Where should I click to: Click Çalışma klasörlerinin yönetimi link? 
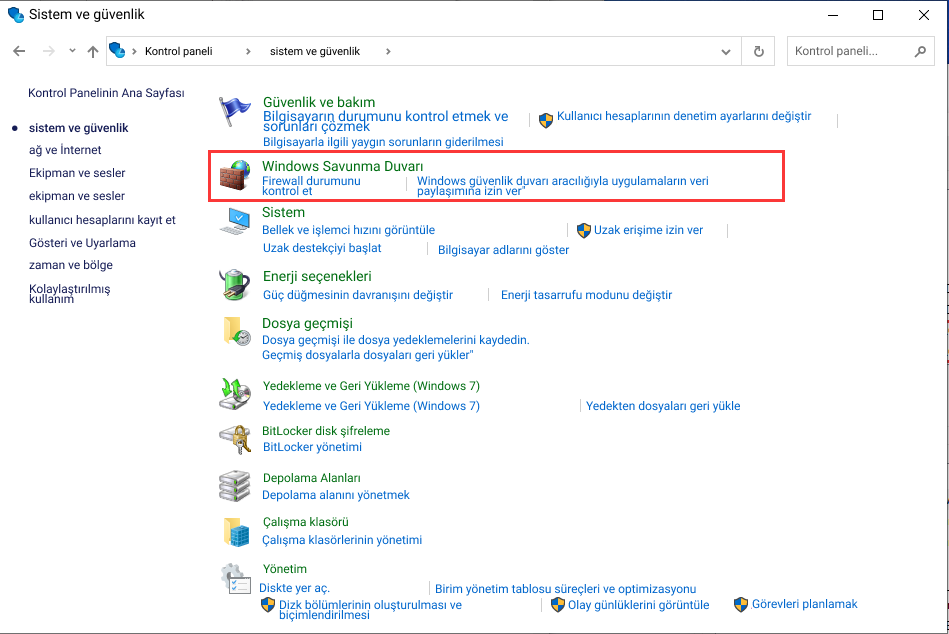coord(342,540)
